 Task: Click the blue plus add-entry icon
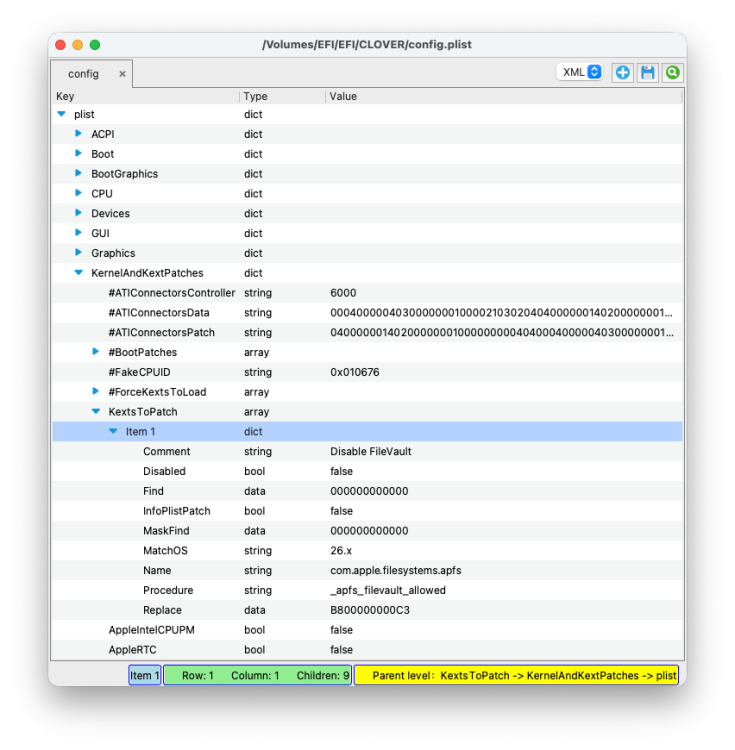click(623, 73)
